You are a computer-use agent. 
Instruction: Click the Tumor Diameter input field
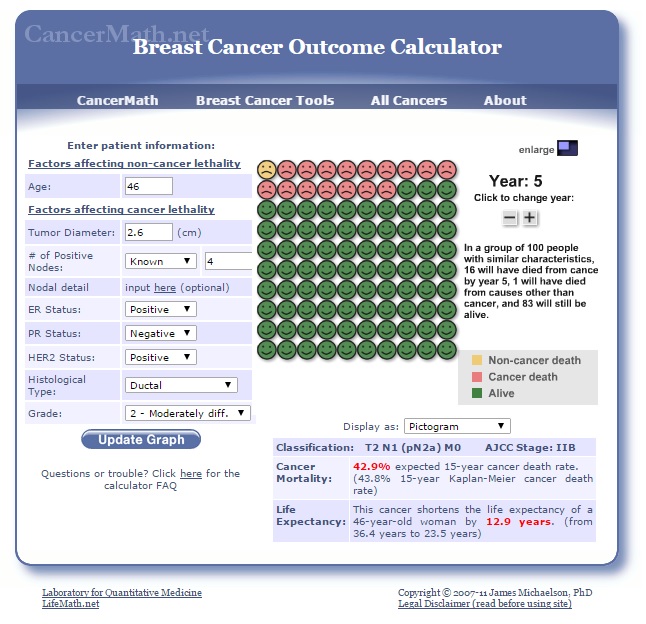tap(148, 233)
